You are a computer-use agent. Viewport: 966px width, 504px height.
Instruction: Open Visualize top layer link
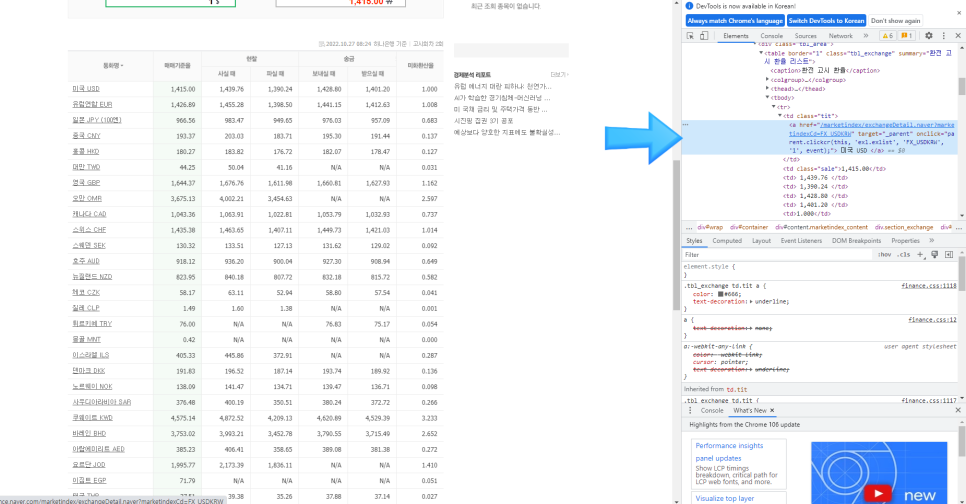[x=724, y=498]
